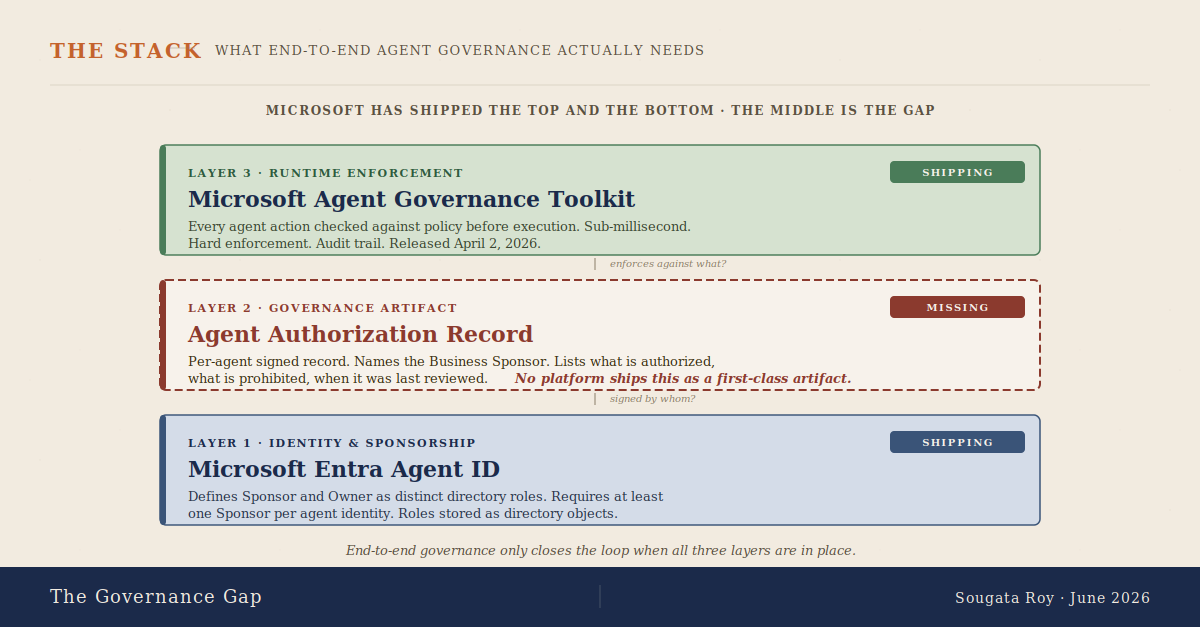Image resolution: width=1200 pixels, height=627 pixels.
Task: Click text 'Hard enforcement. Audit trail. Released April 2, 2026.'
Action: (364, 243)
